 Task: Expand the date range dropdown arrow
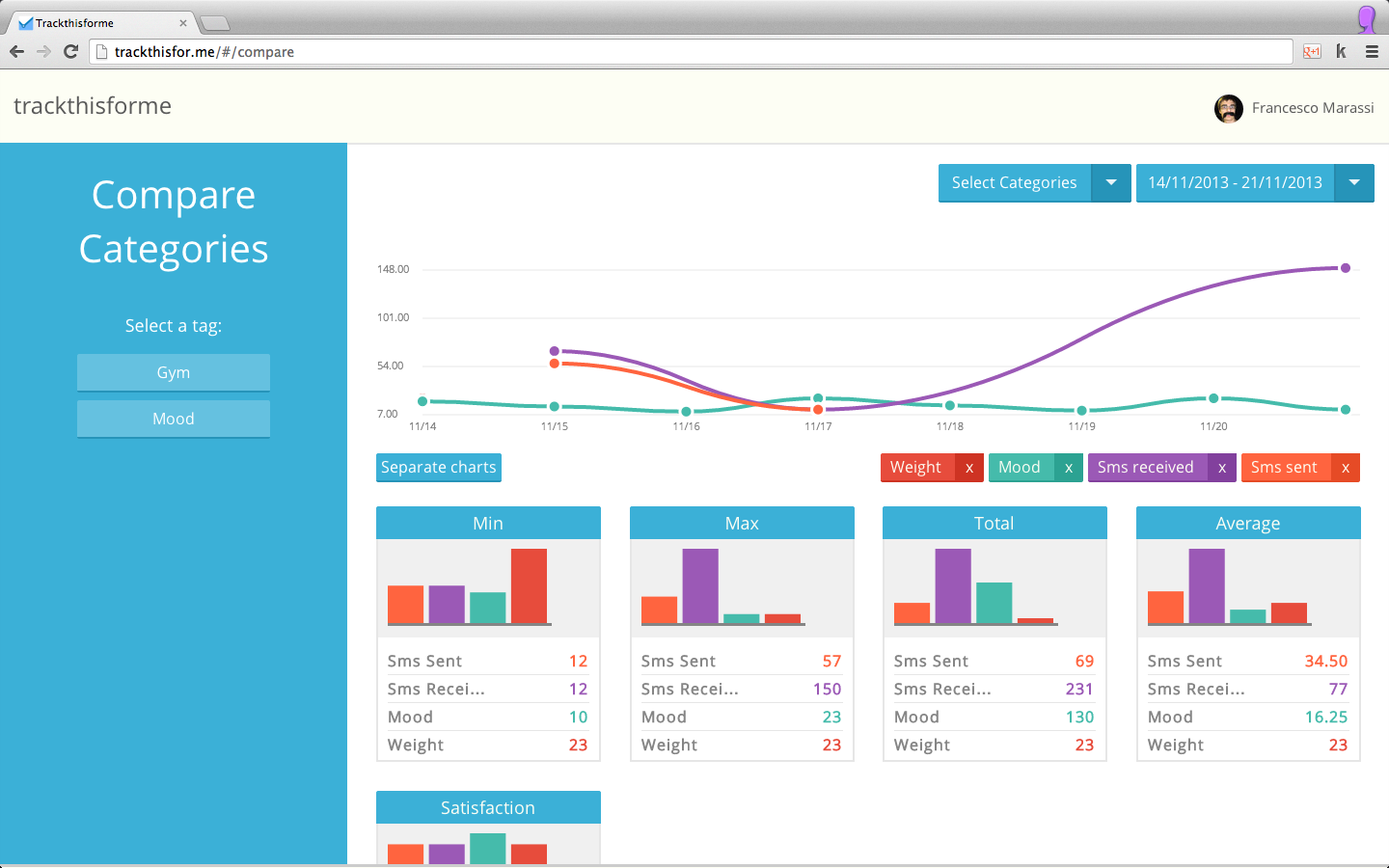[1354, 182]
